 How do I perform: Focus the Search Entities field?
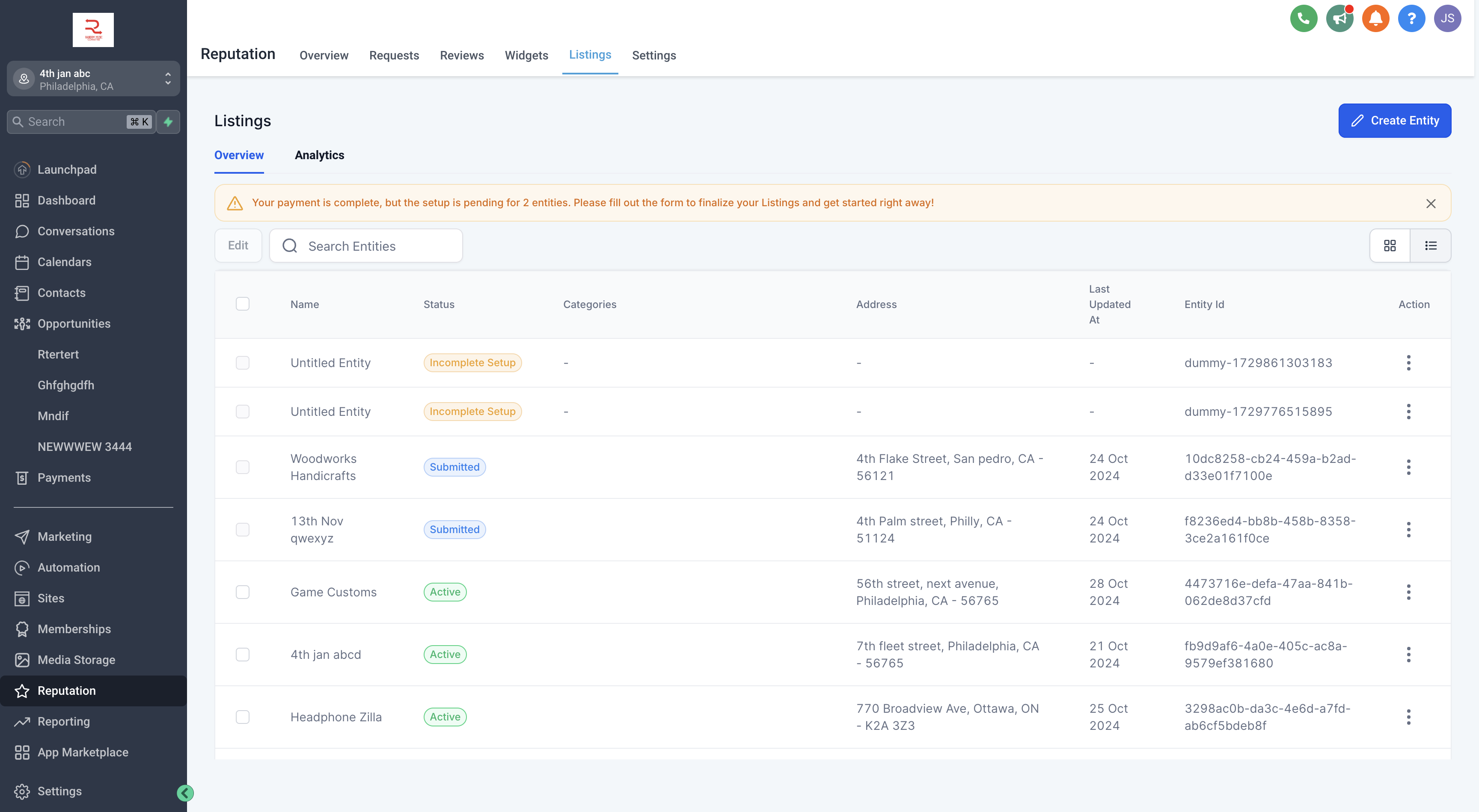(379, 246)
